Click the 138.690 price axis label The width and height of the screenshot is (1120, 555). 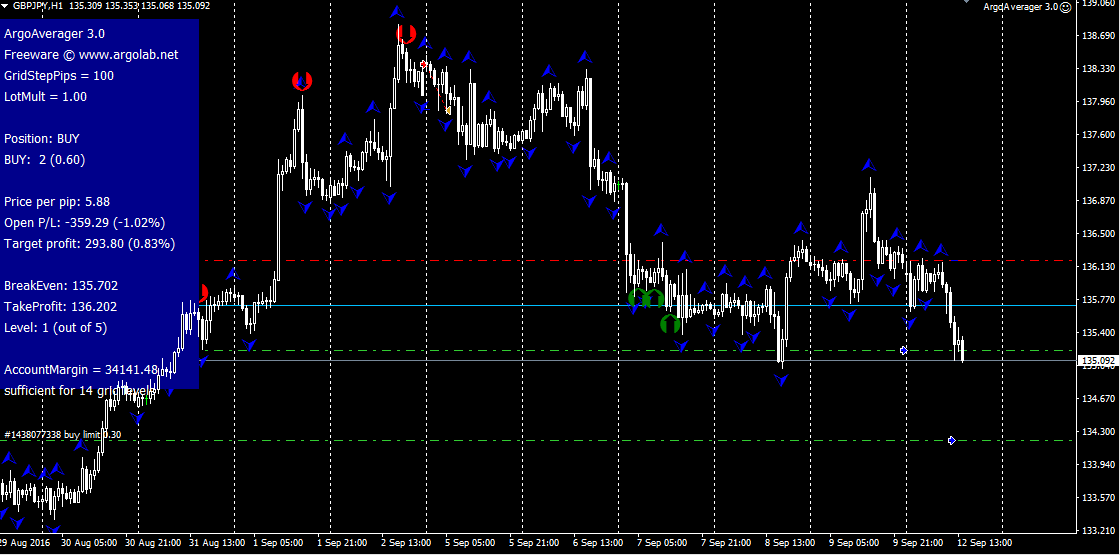click(x=1098, y=35)
